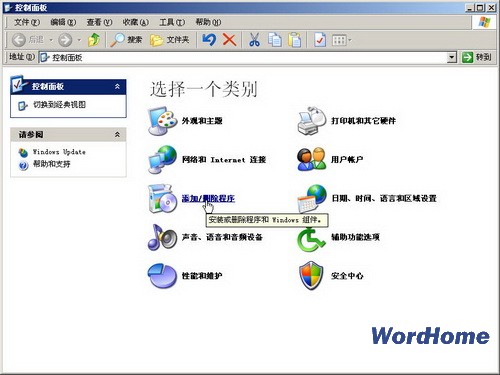Open the Search (搜索) toolbar button

[126, 40]
